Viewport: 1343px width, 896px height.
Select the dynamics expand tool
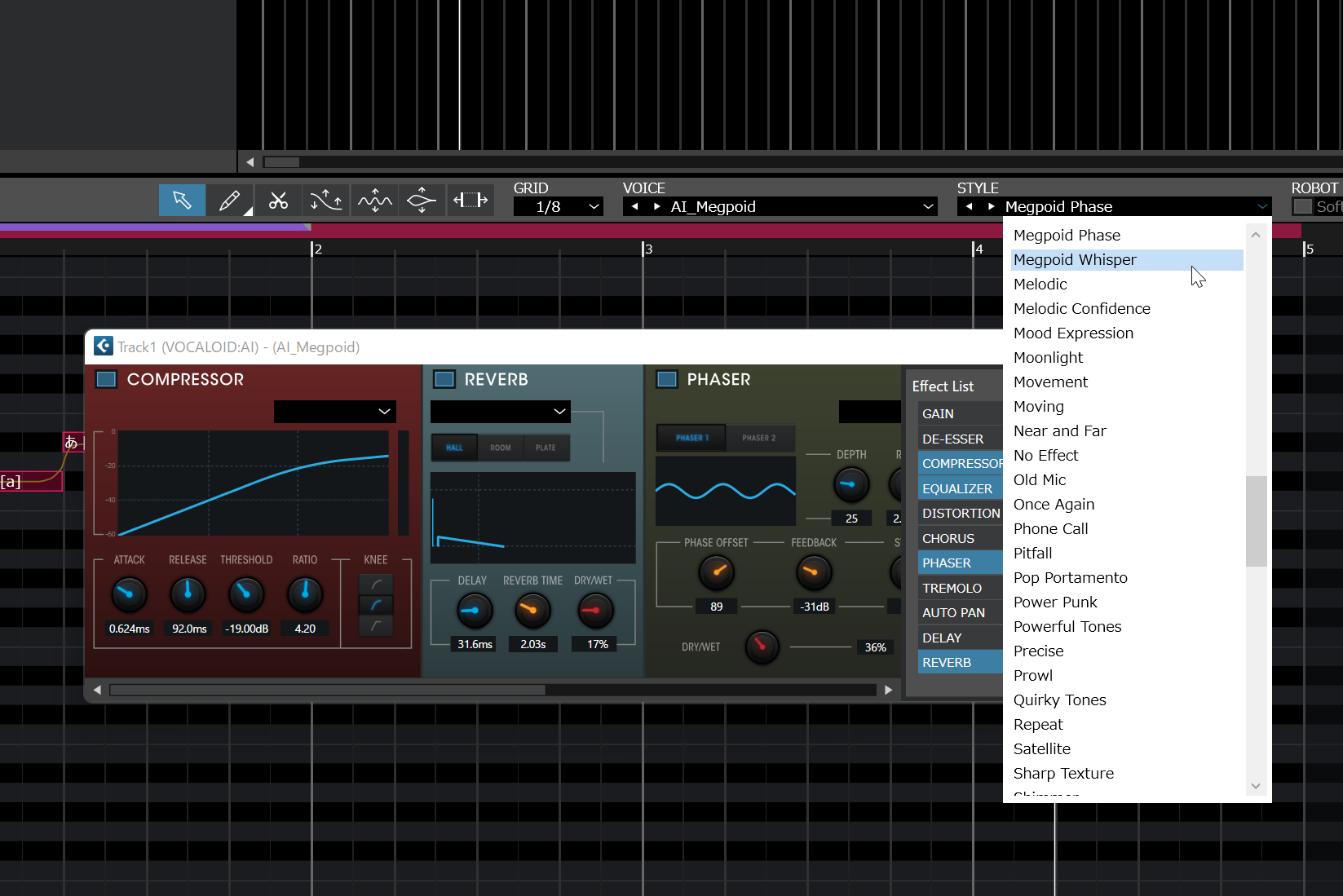click(422, 200)
